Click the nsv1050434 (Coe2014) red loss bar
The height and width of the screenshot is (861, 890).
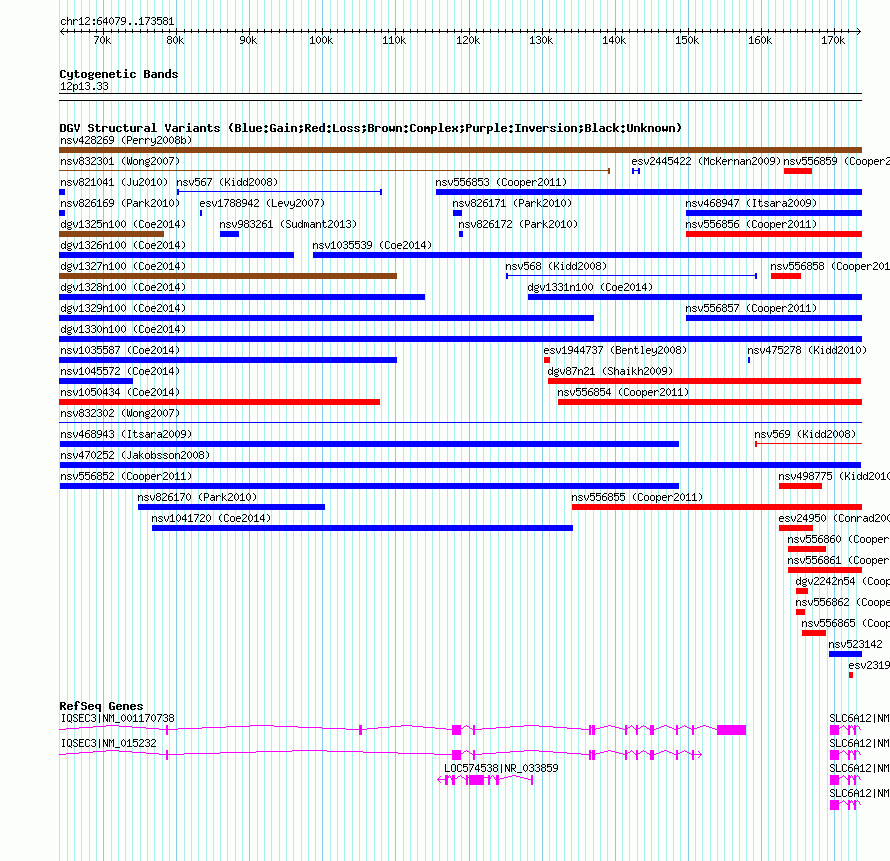[220, 402]
